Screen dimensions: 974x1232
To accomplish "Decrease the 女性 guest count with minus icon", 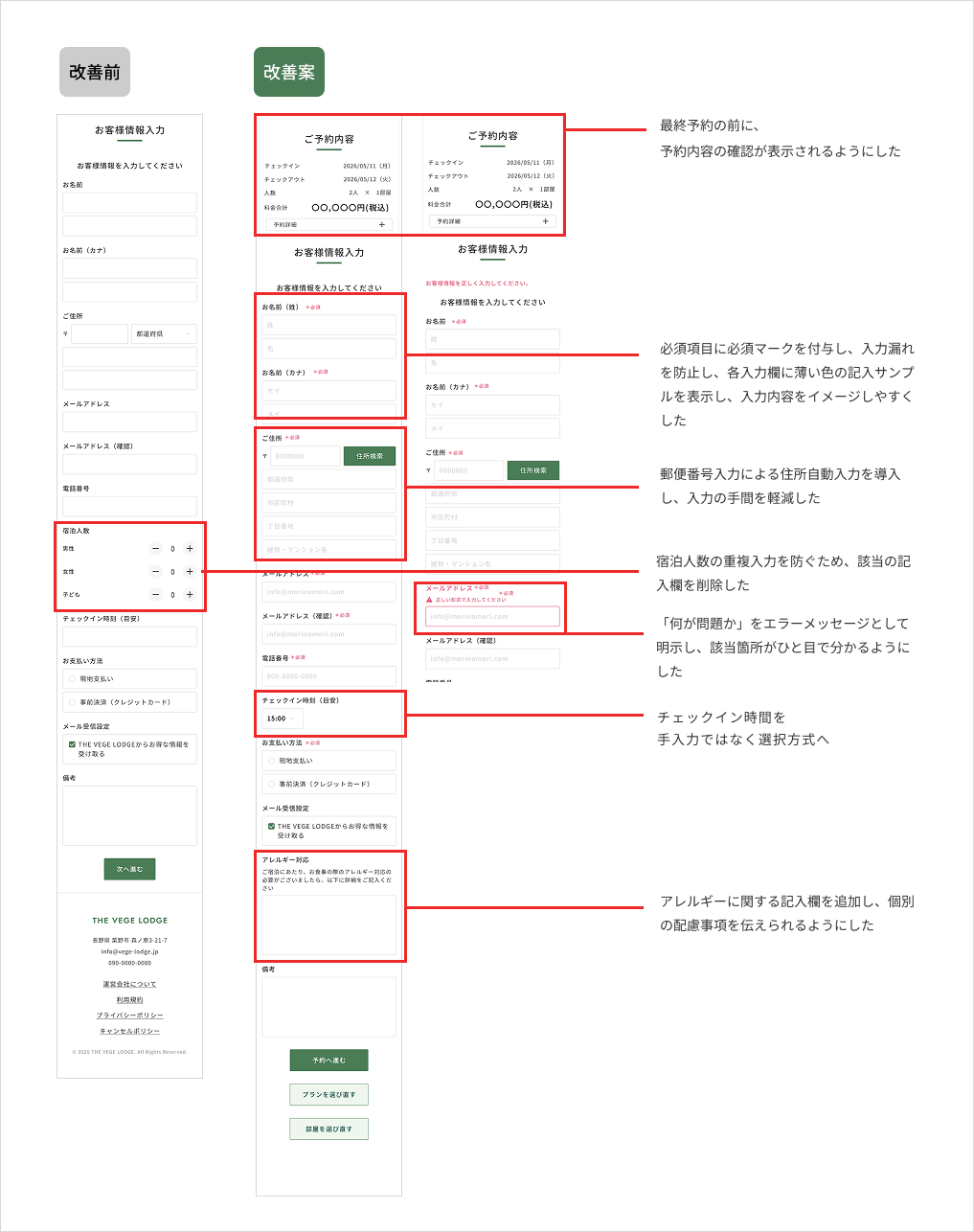I will click(155, 572).
